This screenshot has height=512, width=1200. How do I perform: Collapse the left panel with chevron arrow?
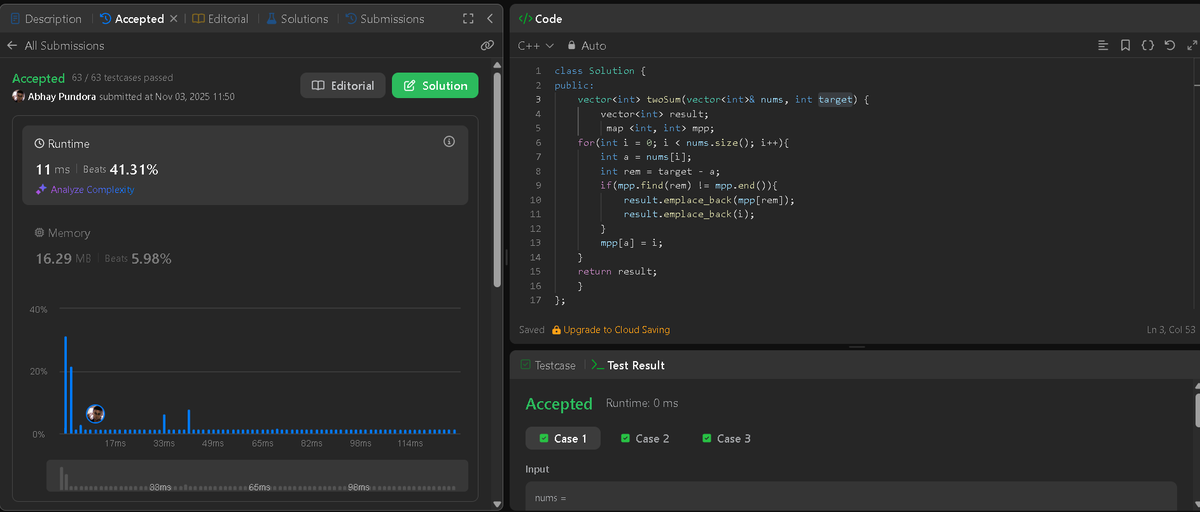(489, 19)
